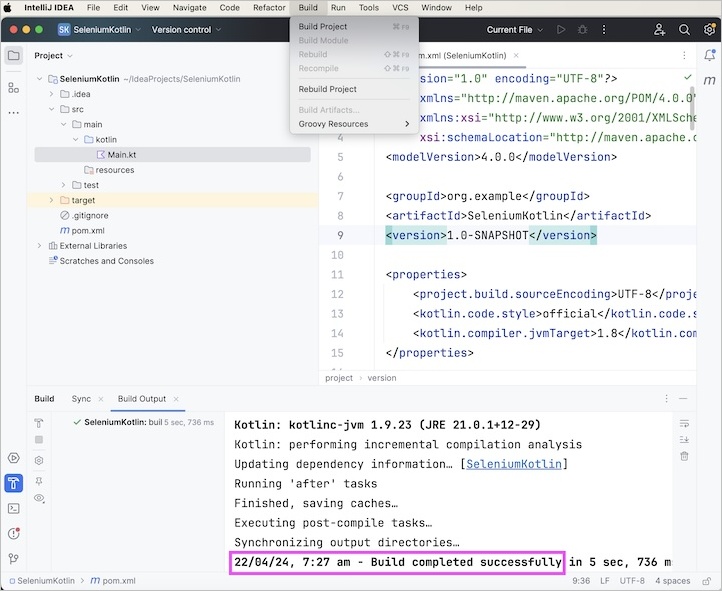Open the Notifications bell icon
Screen dimensions: 722x591
pyautogui.click(x=709, y=55)
